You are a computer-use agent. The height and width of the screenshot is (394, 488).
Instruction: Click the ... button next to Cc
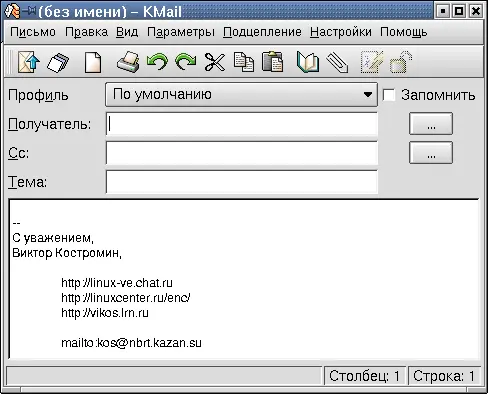[x=431, y=153]
